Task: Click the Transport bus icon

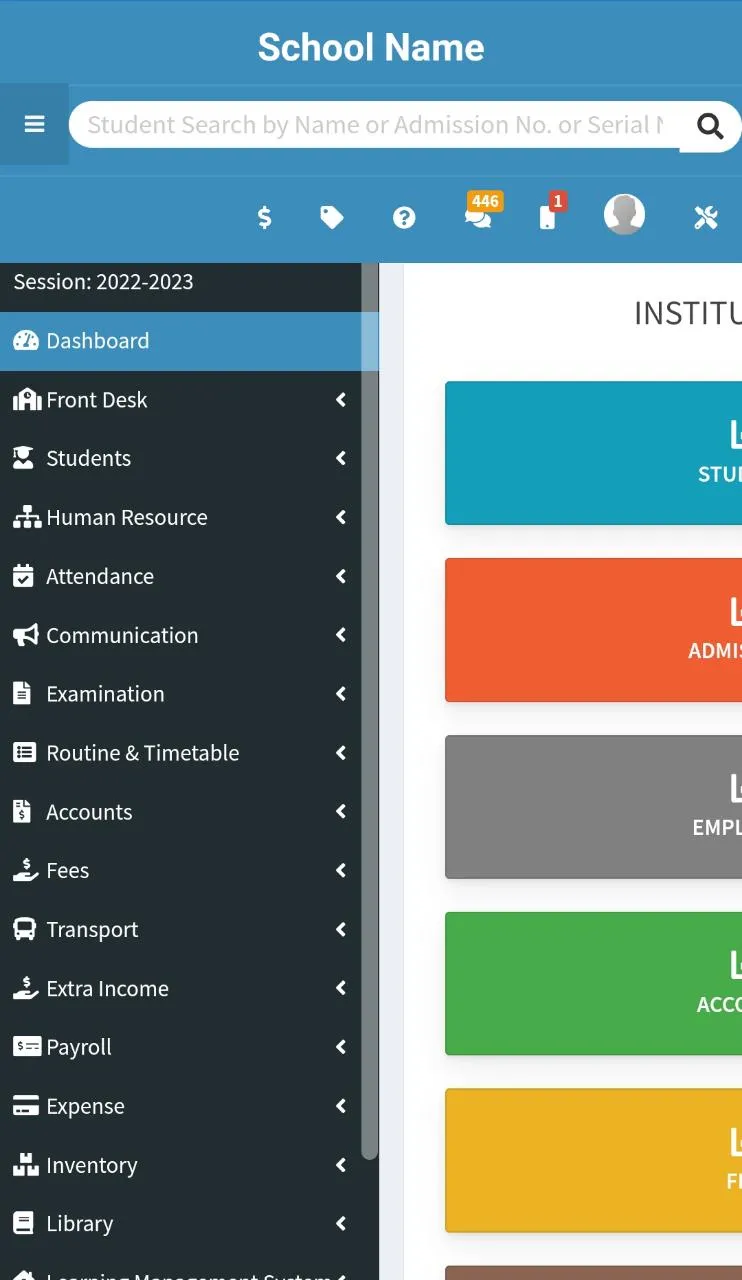Action: (24, 929)
